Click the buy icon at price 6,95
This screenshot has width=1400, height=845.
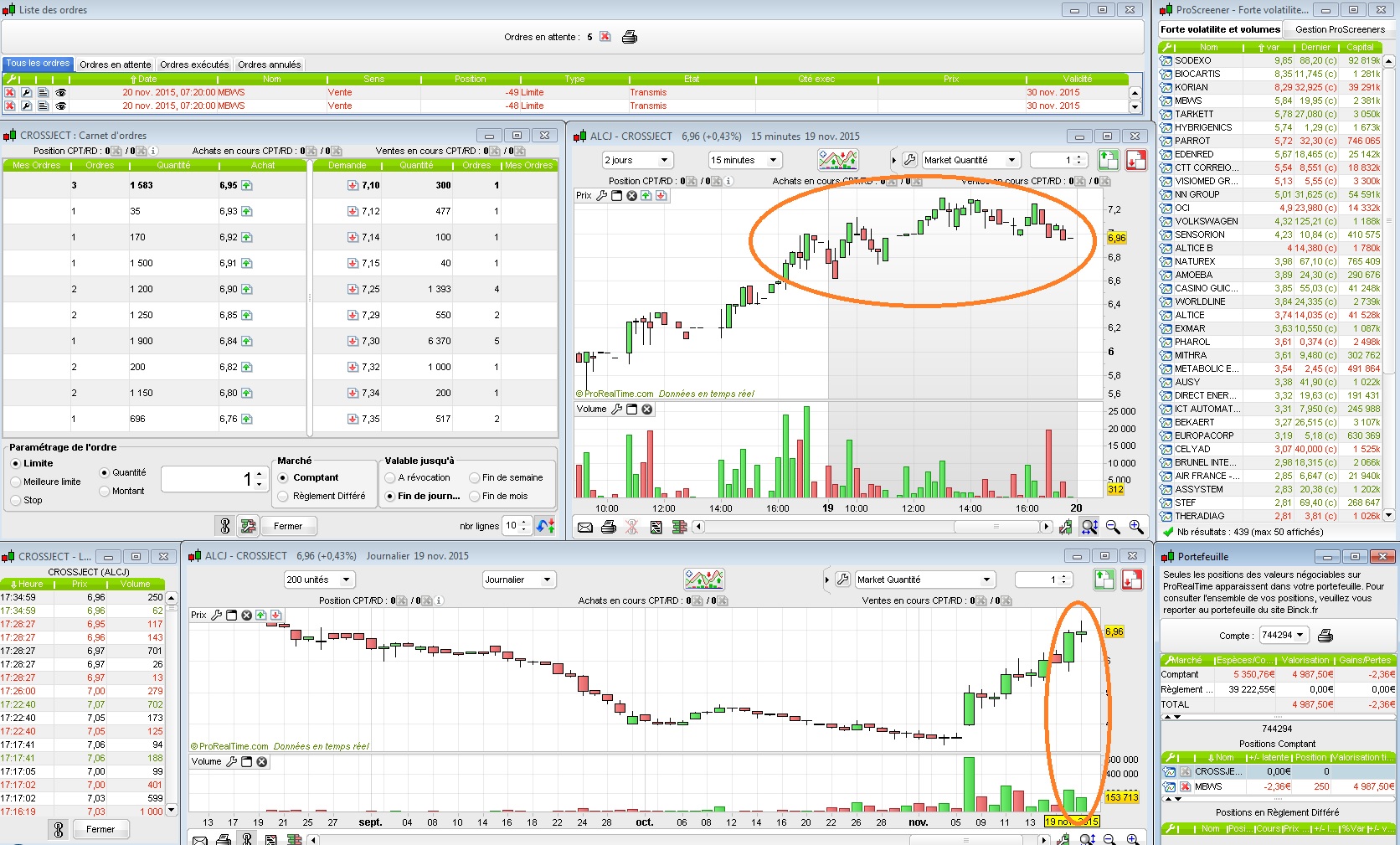pos(247,186)
